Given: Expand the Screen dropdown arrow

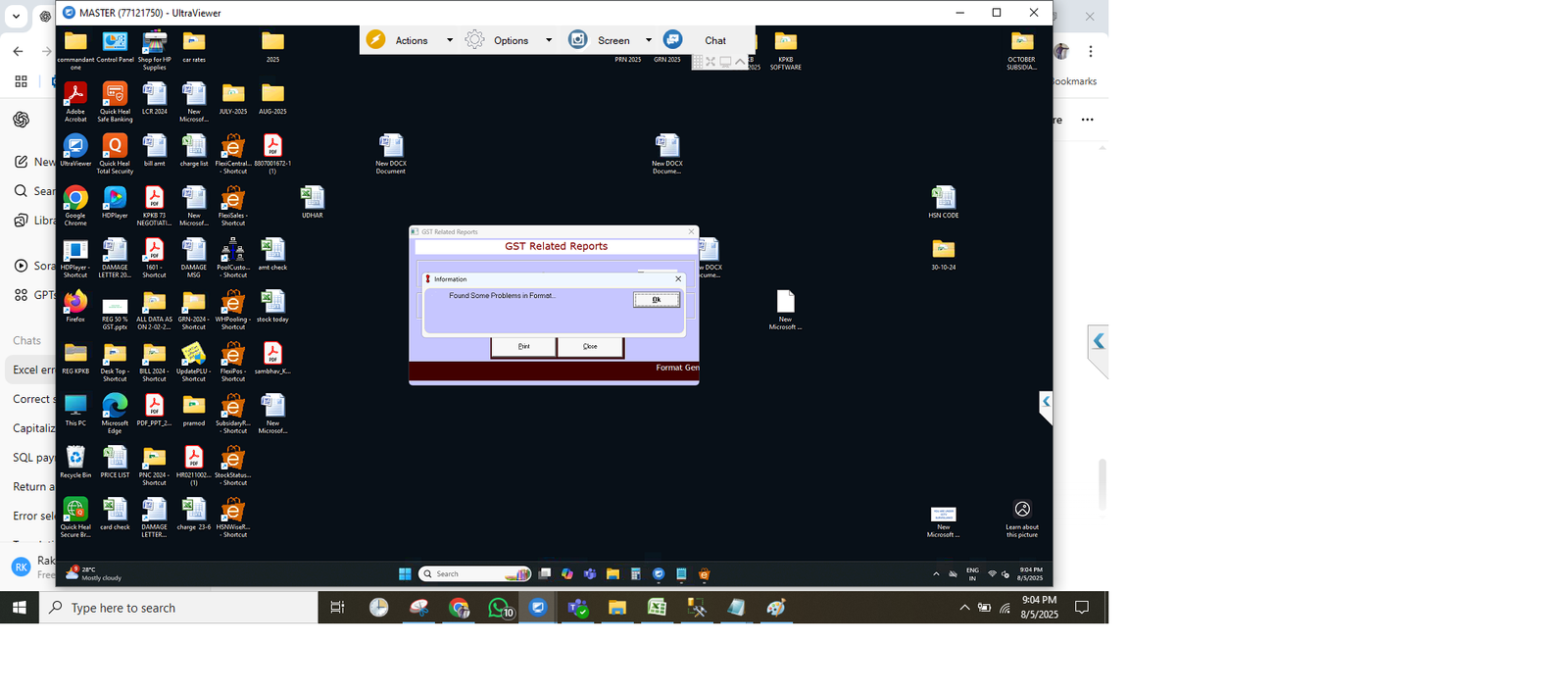Looking at the screenshot, I should (648, 40).
